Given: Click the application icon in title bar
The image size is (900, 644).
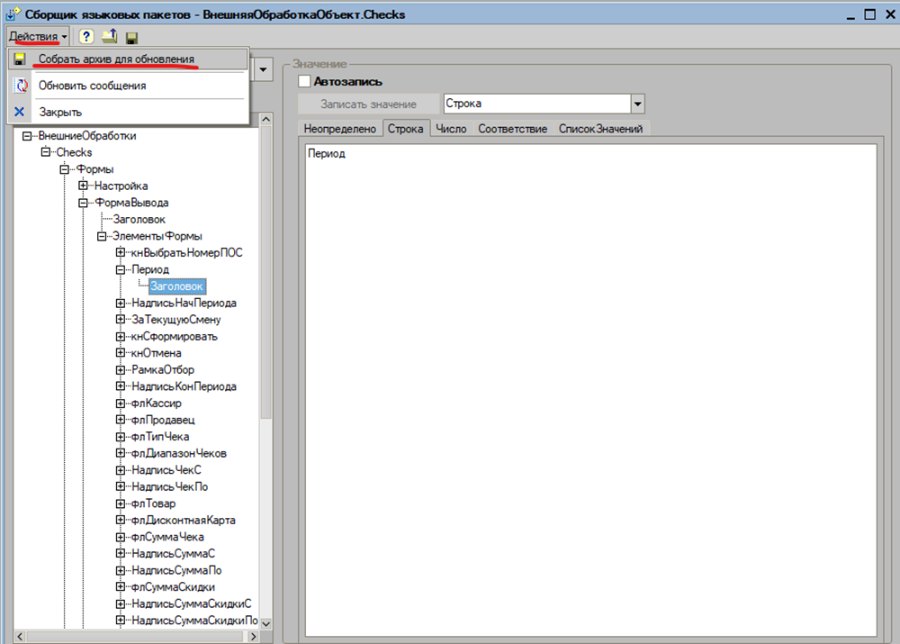Looking at the screenshot, I should click(x=13, y=13).
